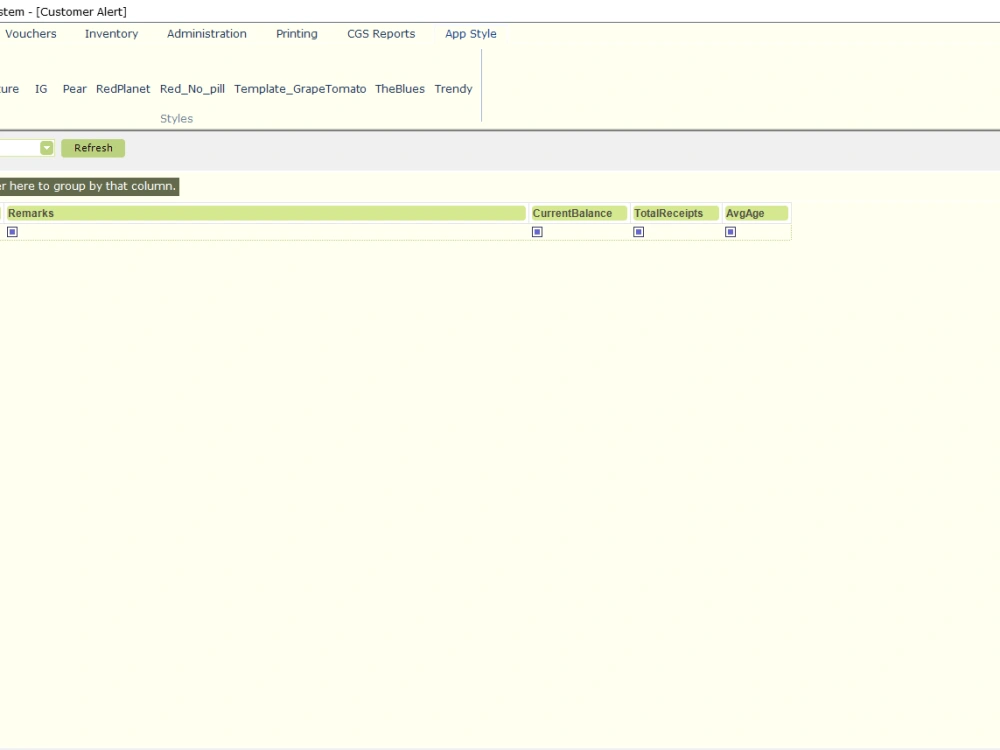1000x750 pixels.
Task: Select the App Style tab
Action: click(x=471, y=34)
